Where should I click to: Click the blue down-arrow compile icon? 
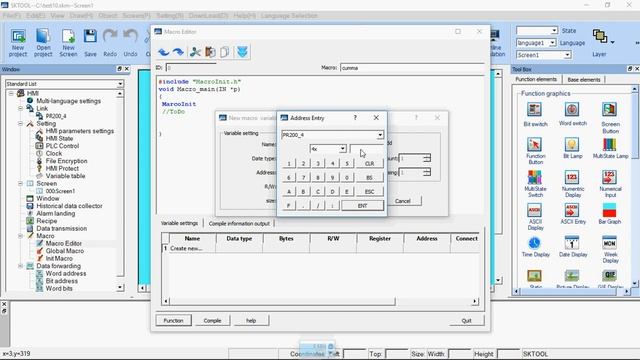[x=242, y=52]
